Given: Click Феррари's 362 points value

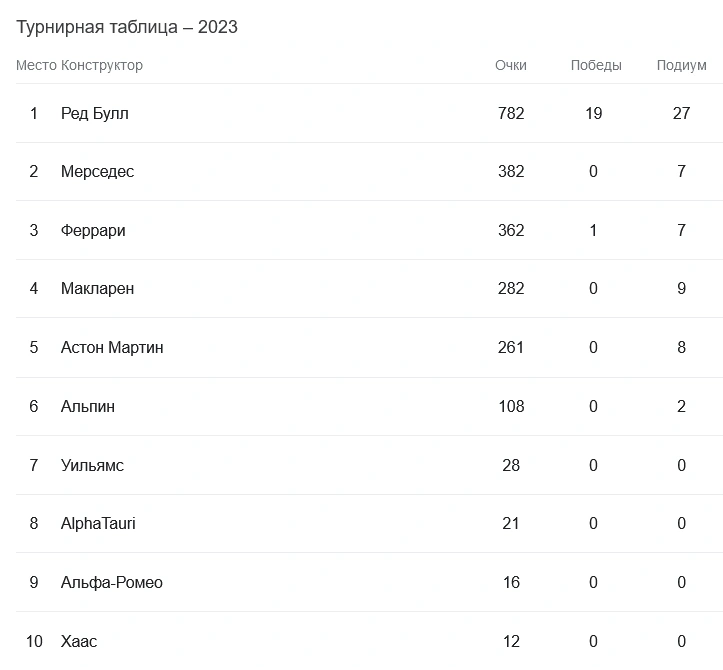Looking at the screenshot, I should pos(511,230).
